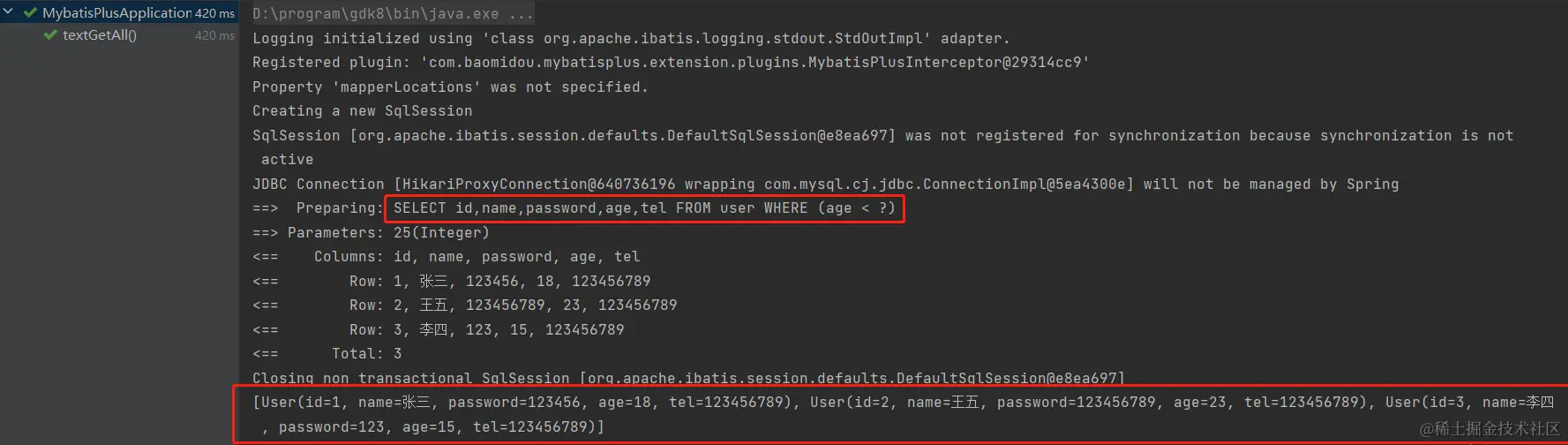
Task: Click the highlighted SELECT SQL statement
Action: tap(643, 208)
